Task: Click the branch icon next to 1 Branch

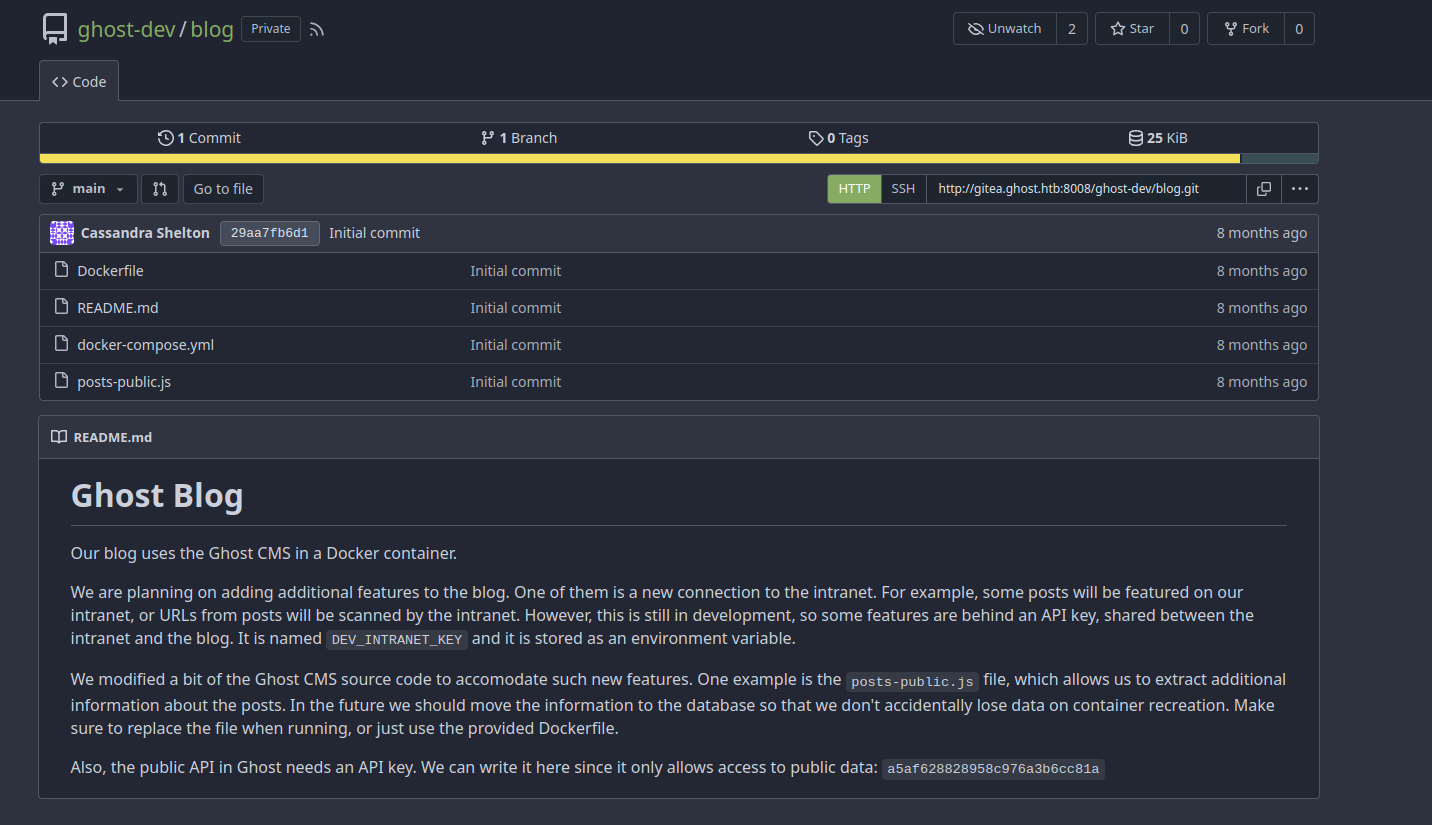Action: [487, 138]
